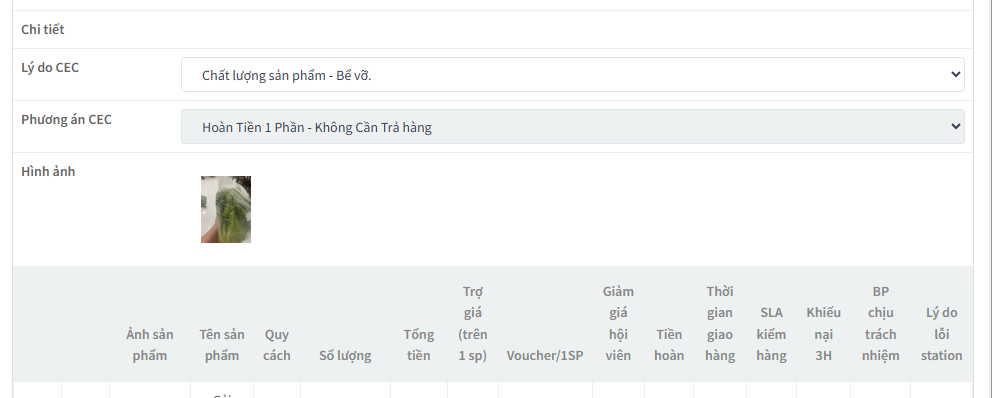
Task: Click the Số lượng column header
Action: coord(345,356)
